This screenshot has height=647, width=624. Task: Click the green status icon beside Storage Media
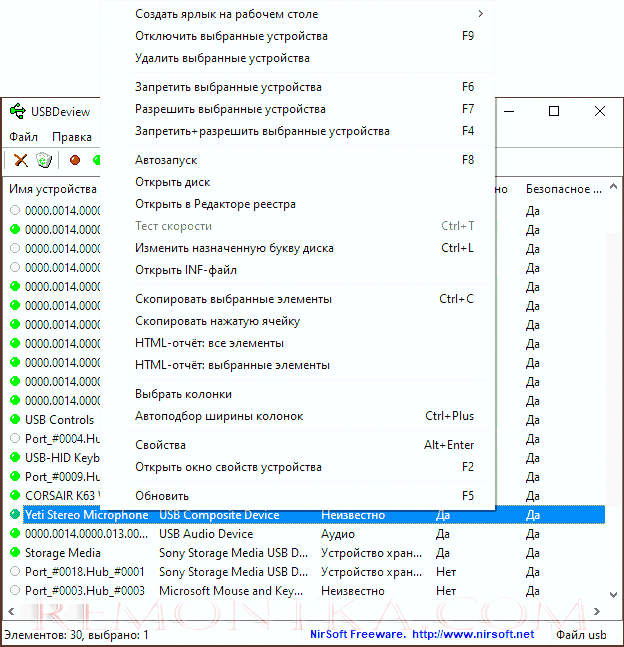pos(15,553)
